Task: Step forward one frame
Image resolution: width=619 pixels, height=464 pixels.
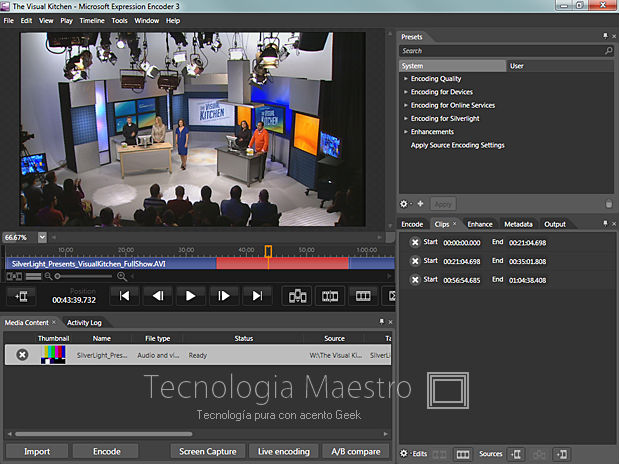Action: [x=224, y=296]
